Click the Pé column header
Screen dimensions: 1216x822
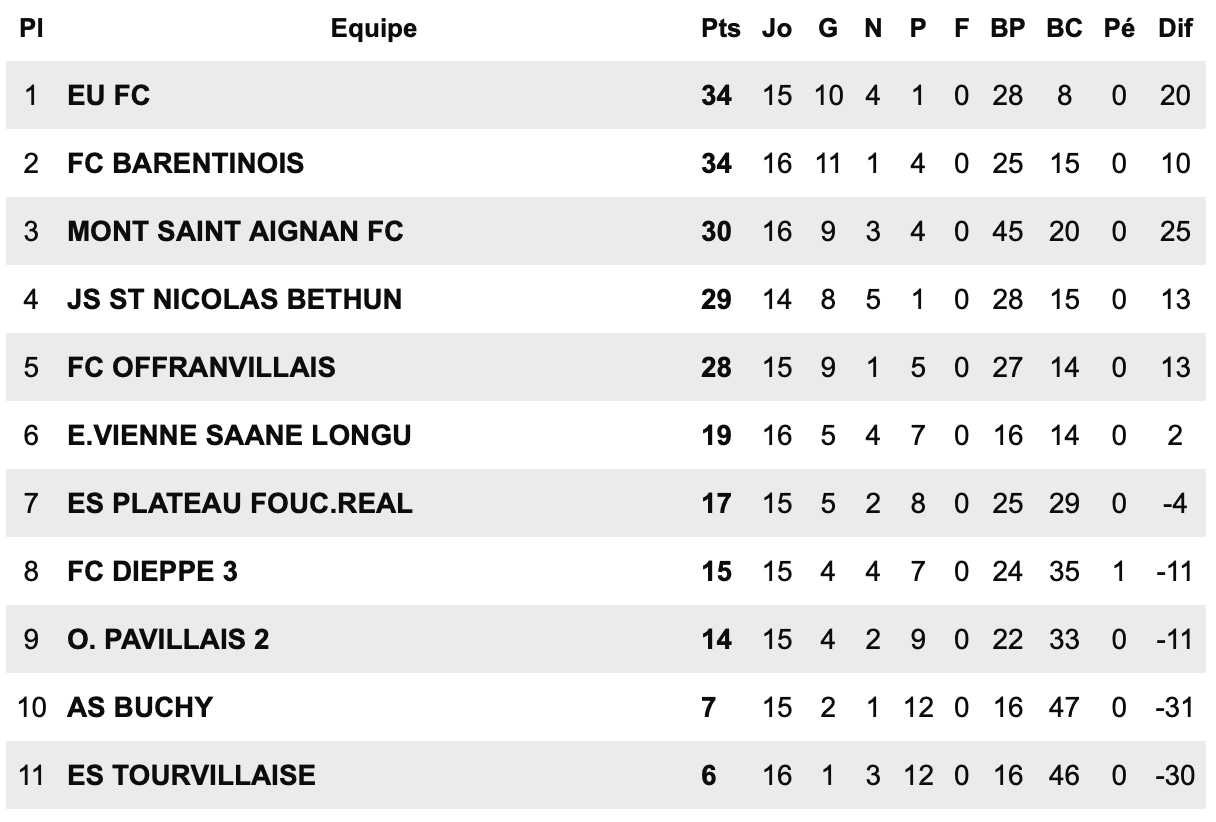click(1119, 29)
